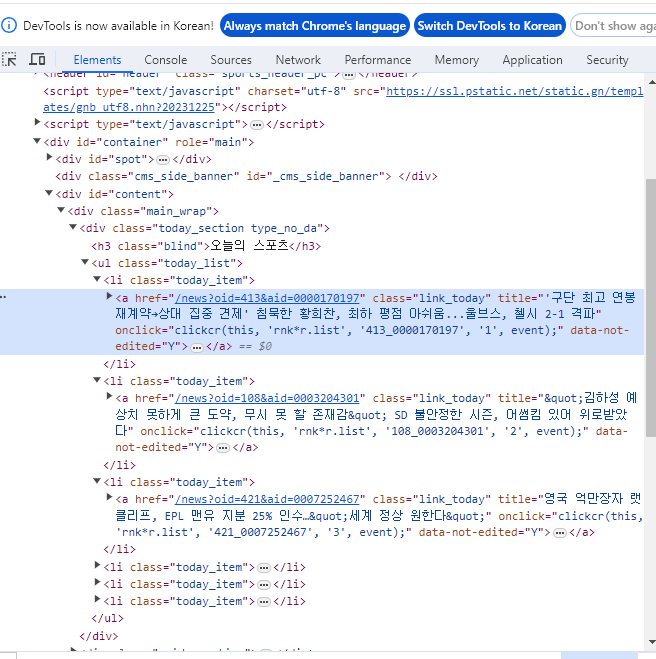Collapse the third li today_item node
This screenshot has height=659, width=656.
pos(97,481)
